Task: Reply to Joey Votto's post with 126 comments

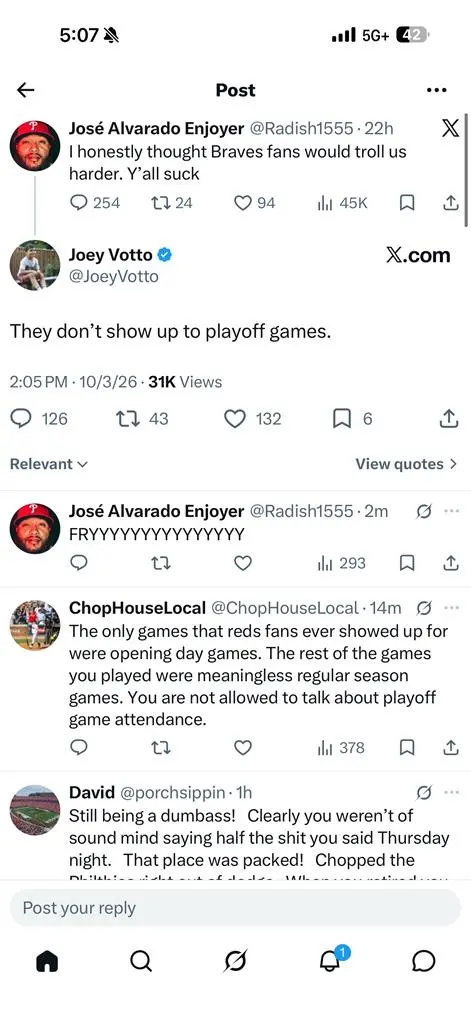Action: tap(22, 419)
